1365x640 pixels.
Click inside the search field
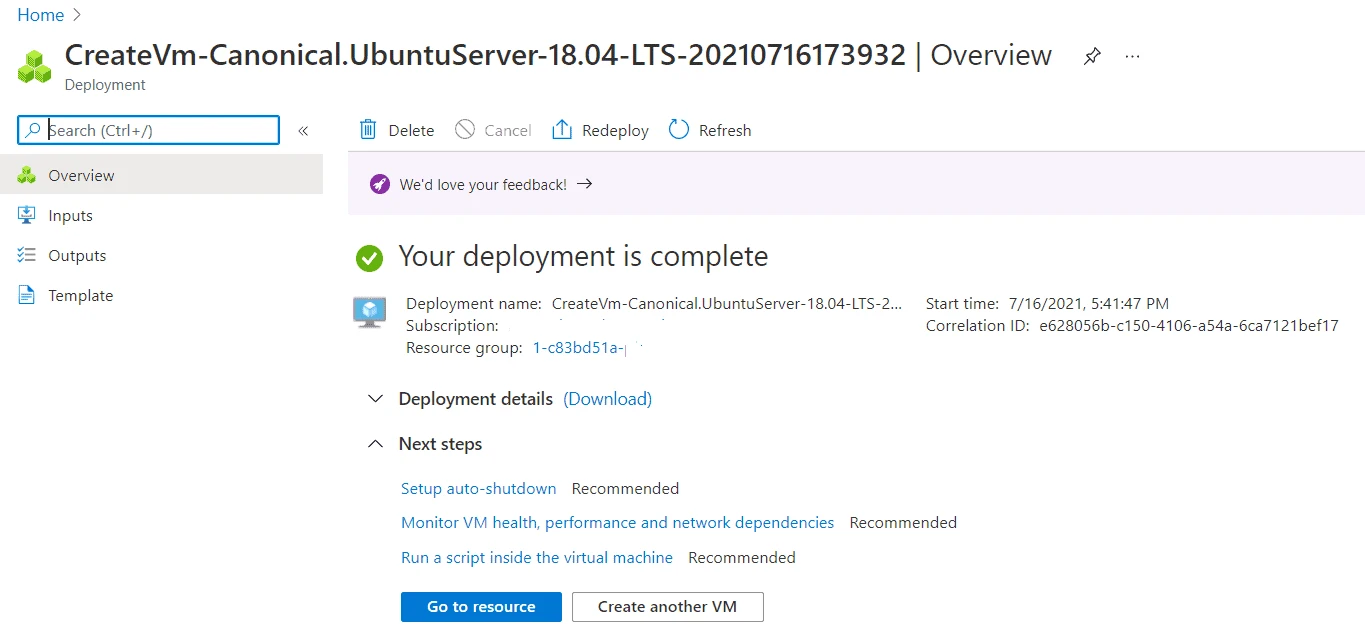tap(150, 130)
